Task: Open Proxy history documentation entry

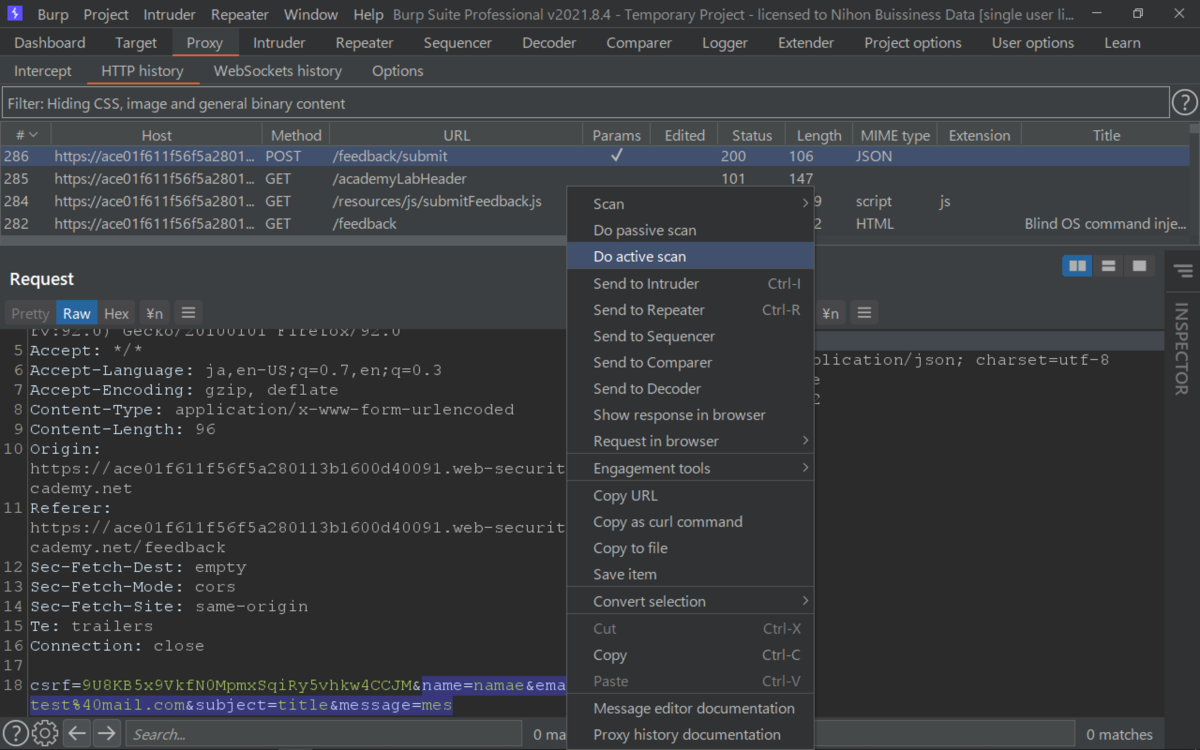Action: [x=690, y=734]
